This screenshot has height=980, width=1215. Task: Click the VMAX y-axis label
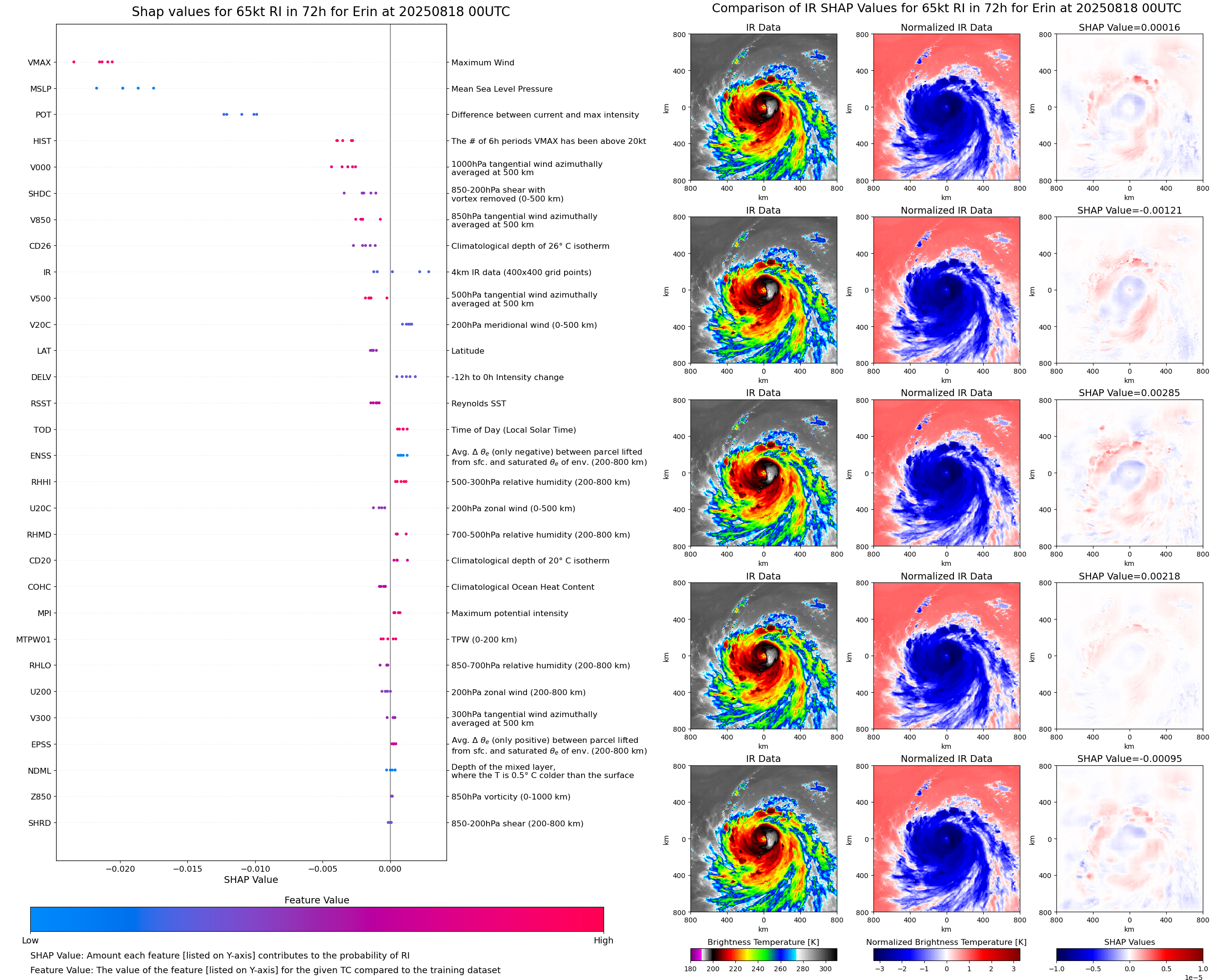[x=39, y=62]
